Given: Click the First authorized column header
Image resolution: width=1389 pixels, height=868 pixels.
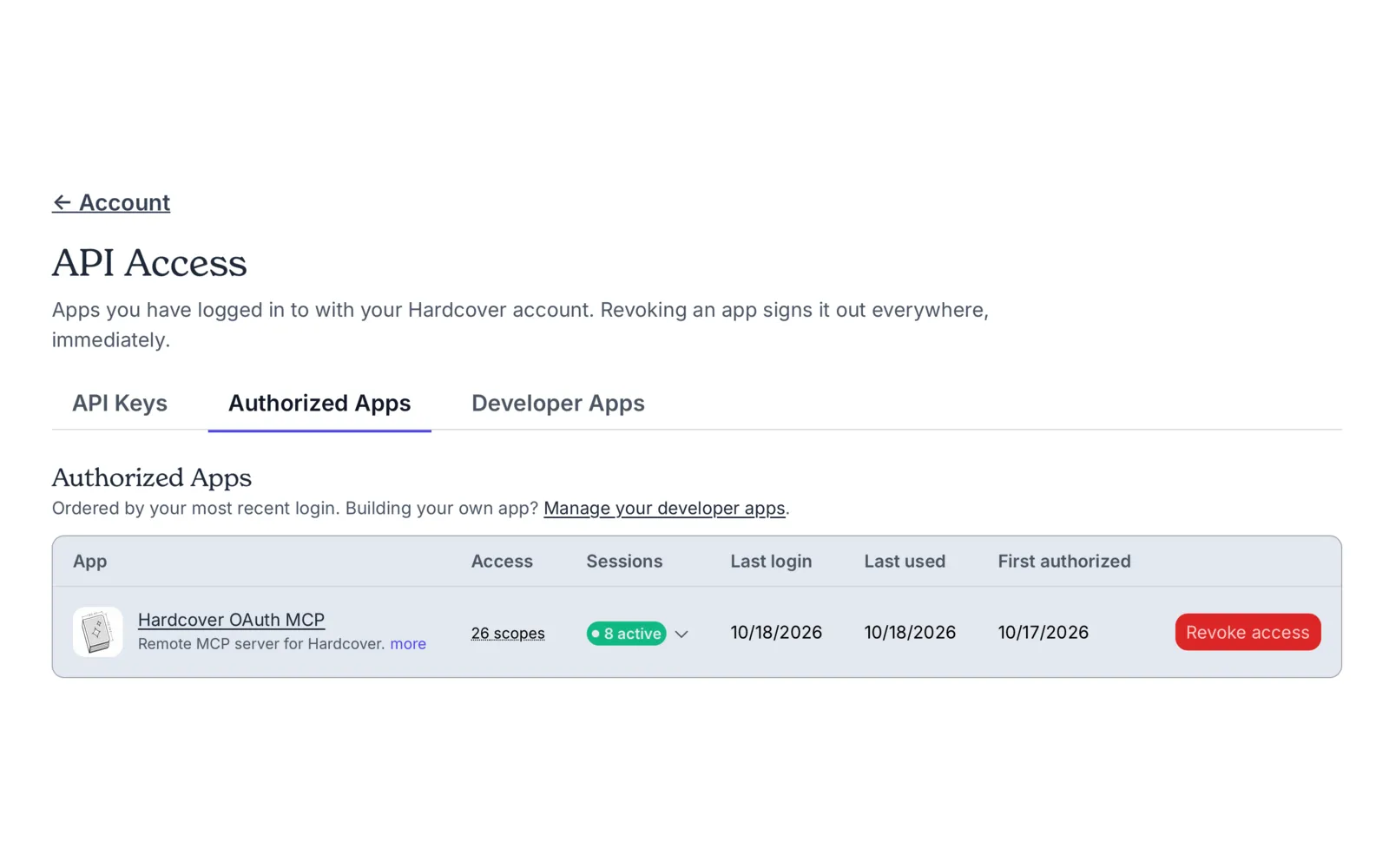Looking at the screenshot, I should (1064, 562).
